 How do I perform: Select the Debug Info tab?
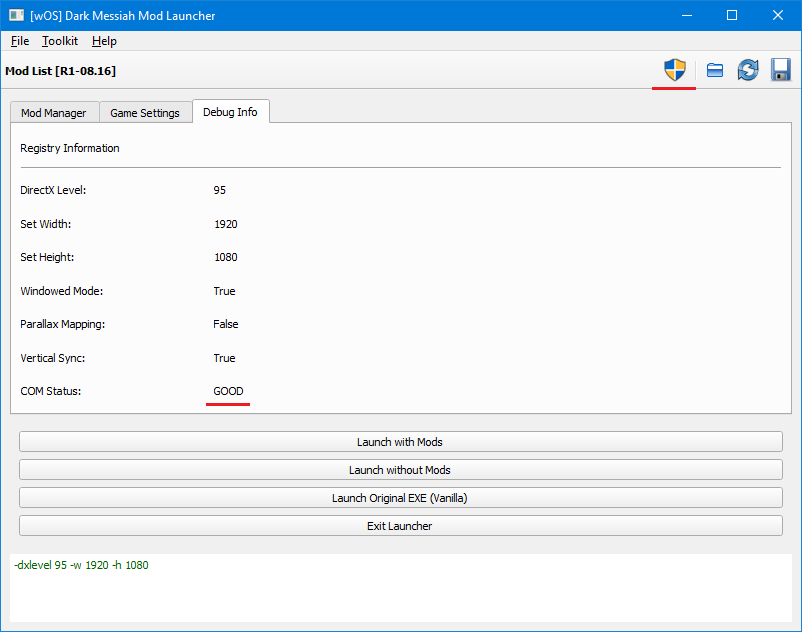(230, 111)
